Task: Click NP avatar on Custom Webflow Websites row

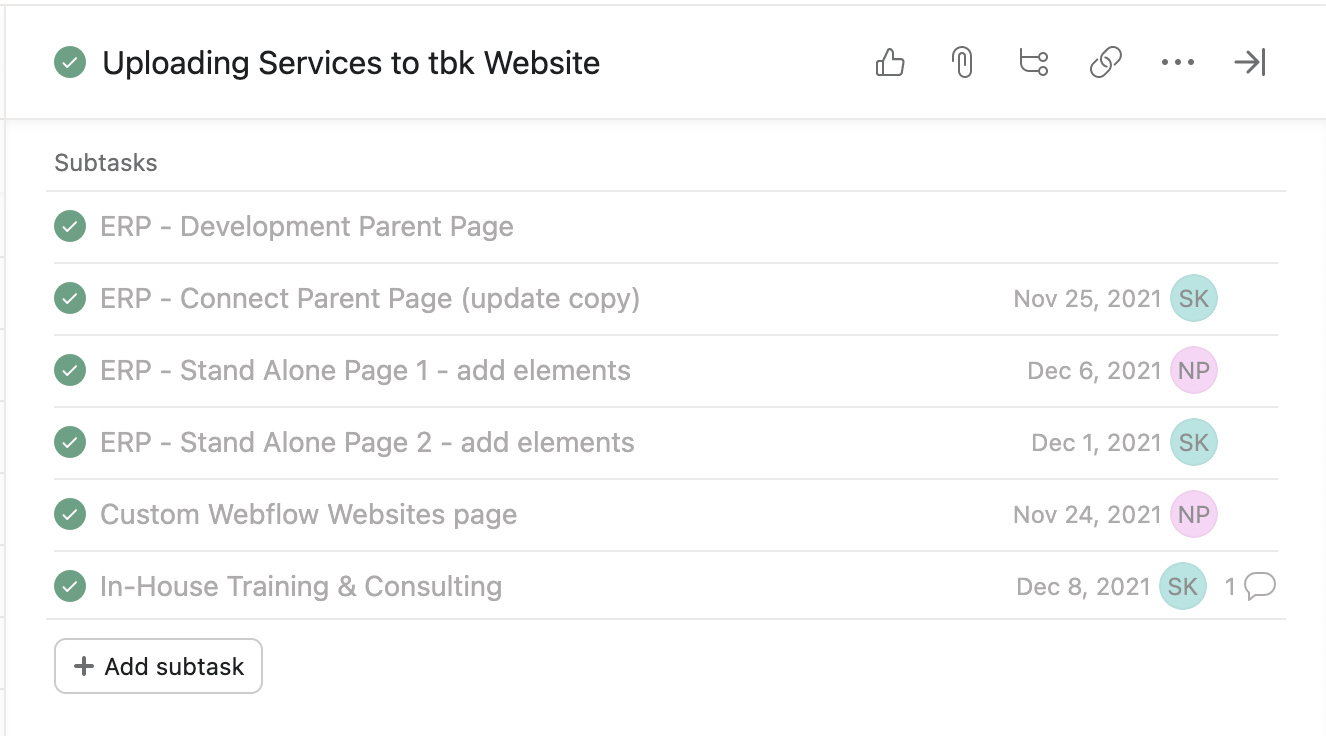Action: (x=1194, y=515)
